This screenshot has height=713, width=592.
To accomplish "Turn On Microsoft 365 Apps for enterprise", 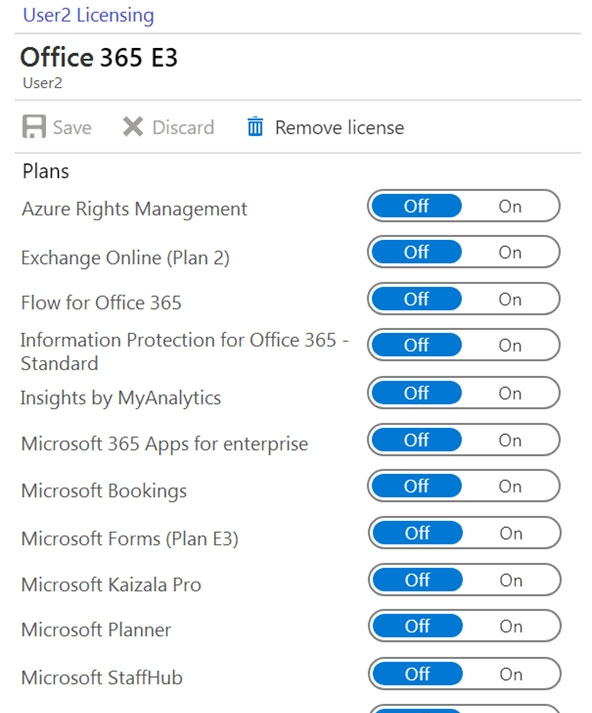I will [x=510, y=440].
